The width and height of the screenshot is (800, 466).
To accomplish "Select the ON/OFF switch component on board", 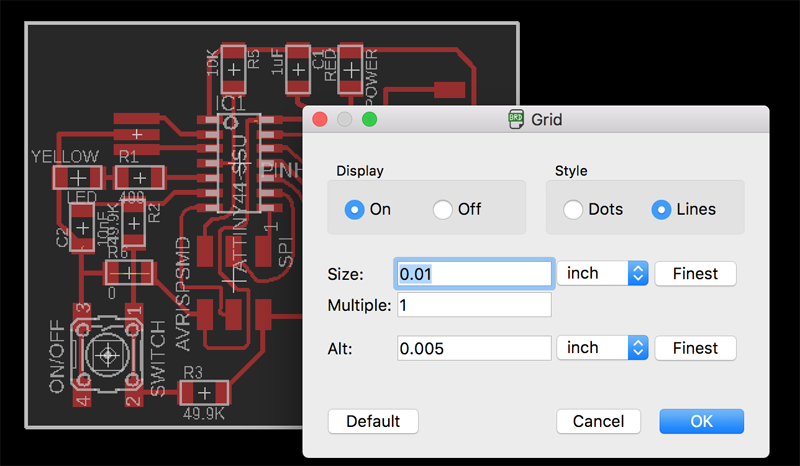I will click(108, 355).
